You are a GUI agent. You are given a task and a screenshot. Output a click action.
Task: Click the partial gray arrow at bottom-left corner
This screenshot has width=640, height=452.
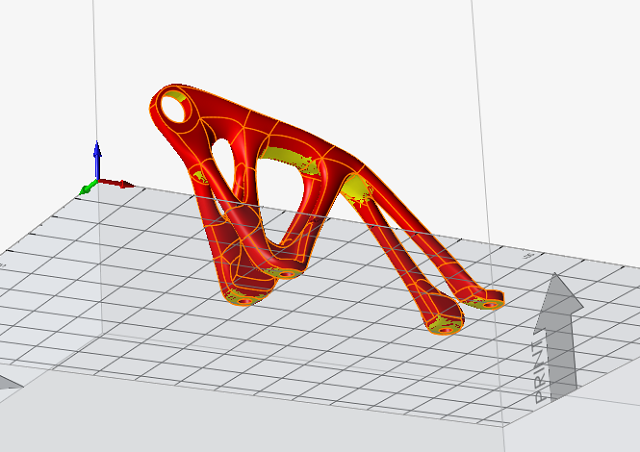pyautogui.click(x=8, y=381)
